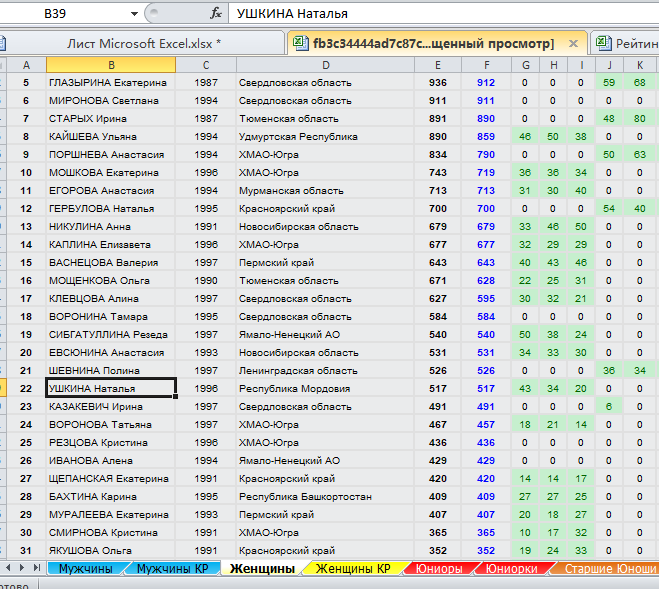659x589 pixels.
Task: Open the Женщины КР sheet tab
Action: click(353, 568)
